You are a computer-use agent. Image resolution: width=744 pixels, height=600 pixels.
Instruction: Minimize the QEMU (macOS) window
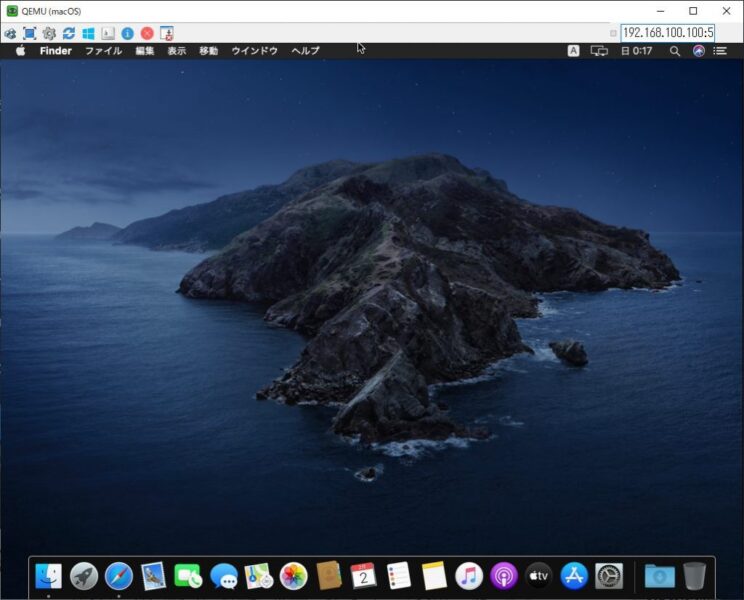point(660,11)
